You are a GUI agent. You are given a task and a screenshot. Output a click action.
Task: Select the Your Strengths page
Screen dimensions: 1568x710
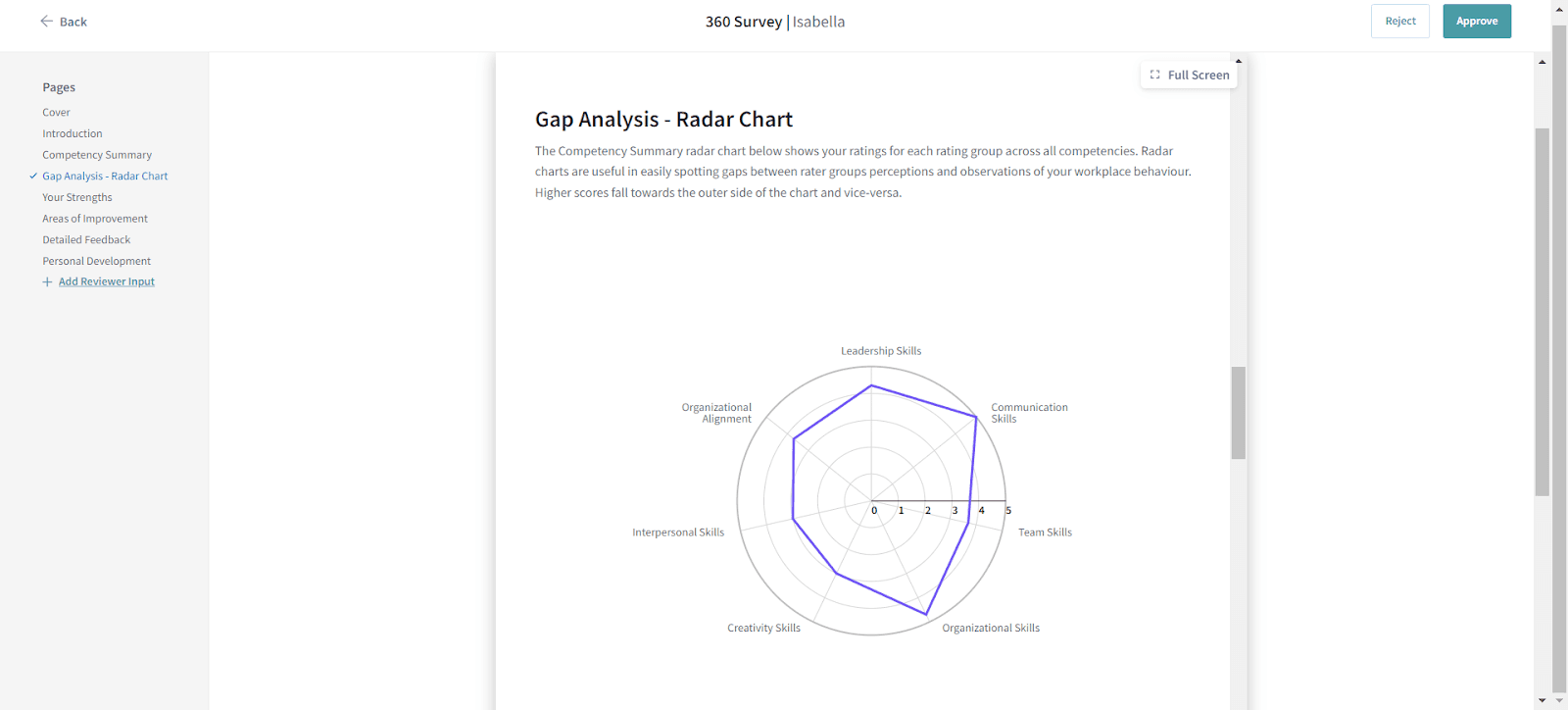click(x=76, y=198)
